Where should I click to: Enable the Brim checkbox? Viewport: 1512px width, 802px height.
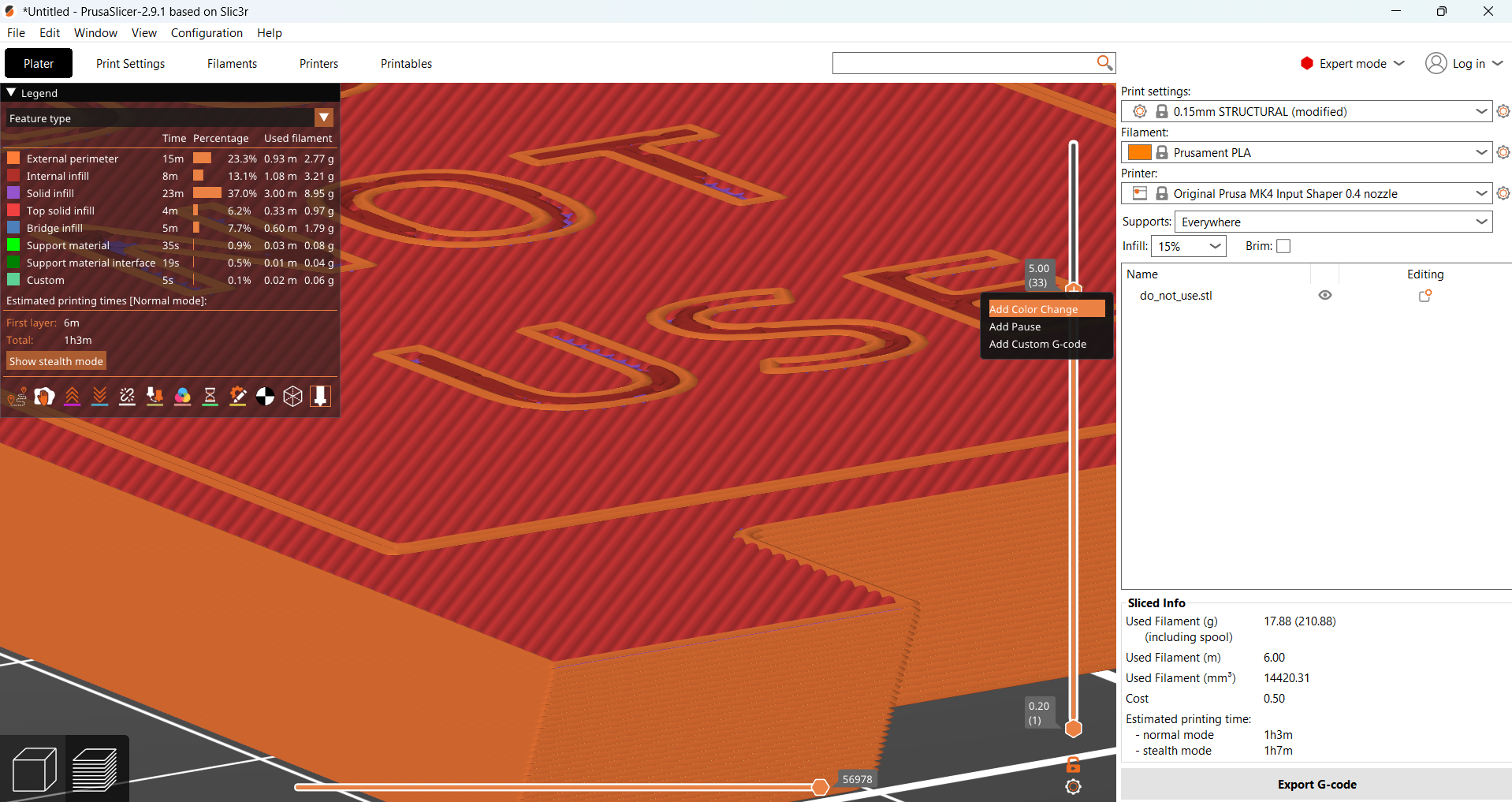click(1283, 246)
